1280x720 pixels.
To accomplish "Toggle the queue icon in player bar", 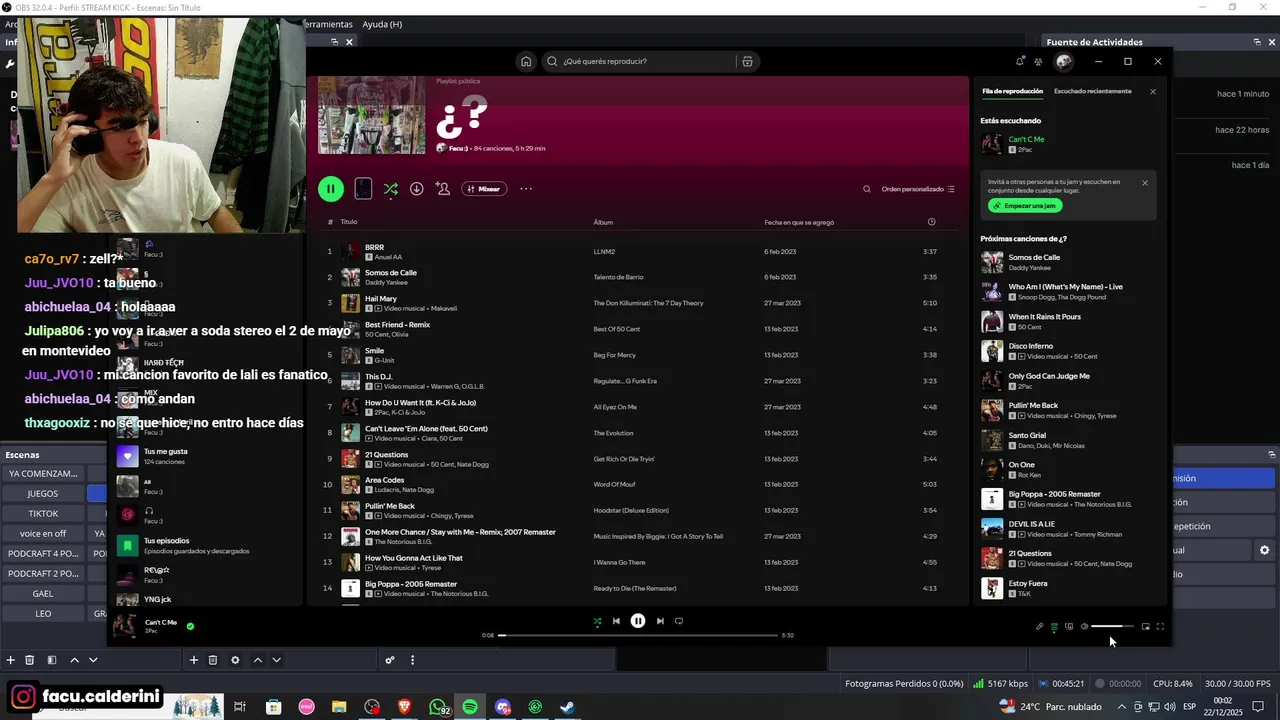I will tap(1054, 627).
